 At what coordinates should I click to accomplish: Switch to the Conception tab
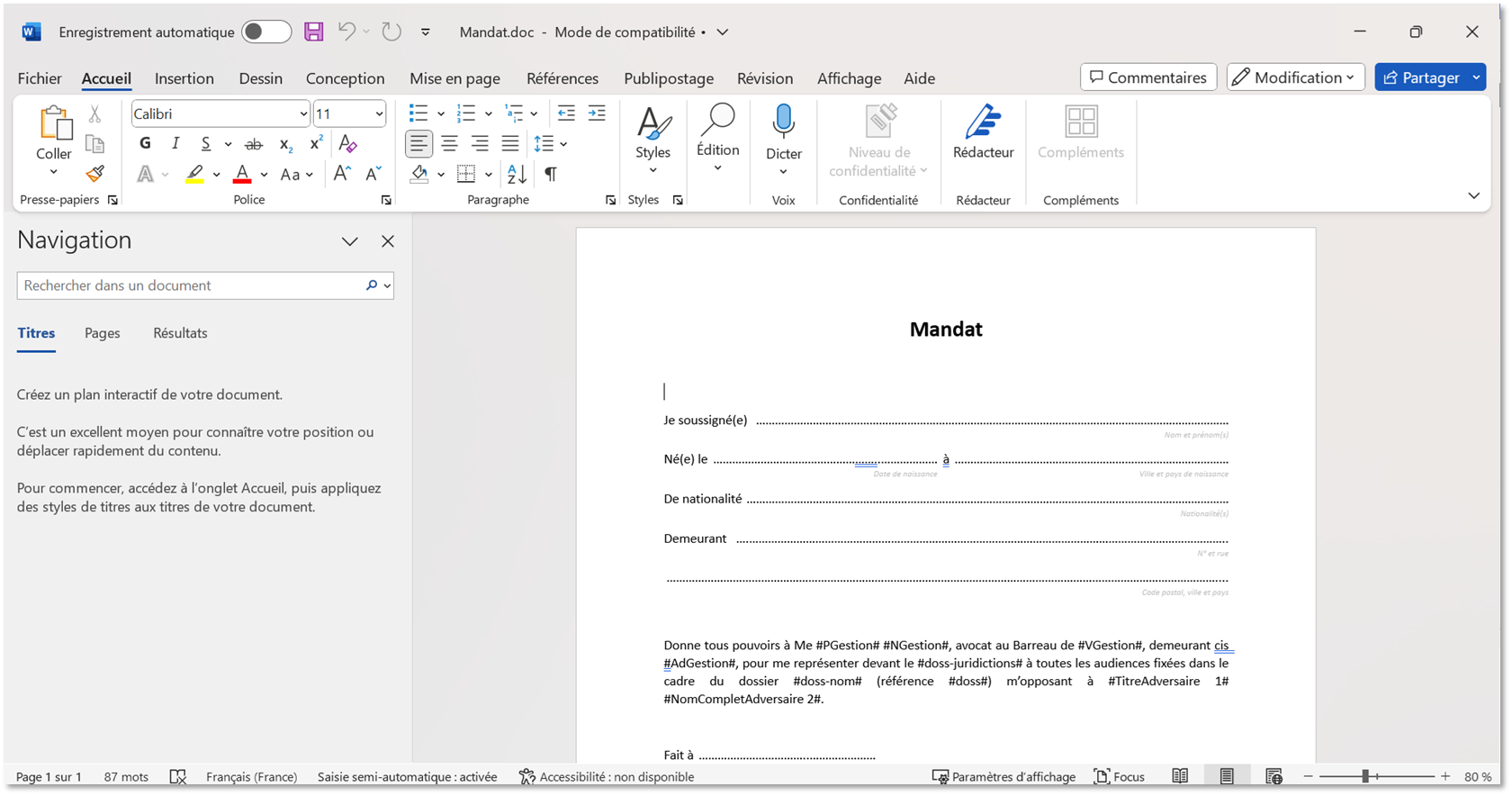click(345, 78)
